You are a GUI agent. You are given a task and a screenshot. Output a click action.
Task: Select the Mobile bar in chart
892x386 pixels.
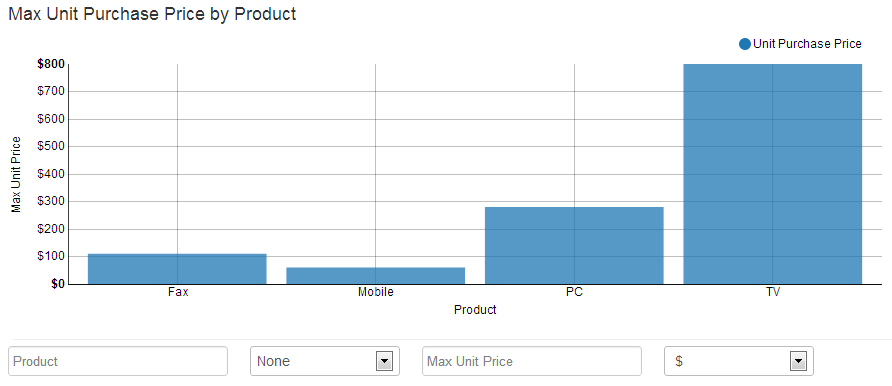click(375, 276)
